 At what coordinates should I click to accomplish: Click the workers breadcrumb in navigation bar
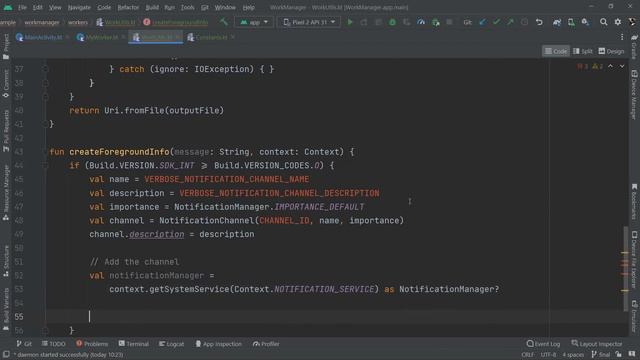pos(78,22)
